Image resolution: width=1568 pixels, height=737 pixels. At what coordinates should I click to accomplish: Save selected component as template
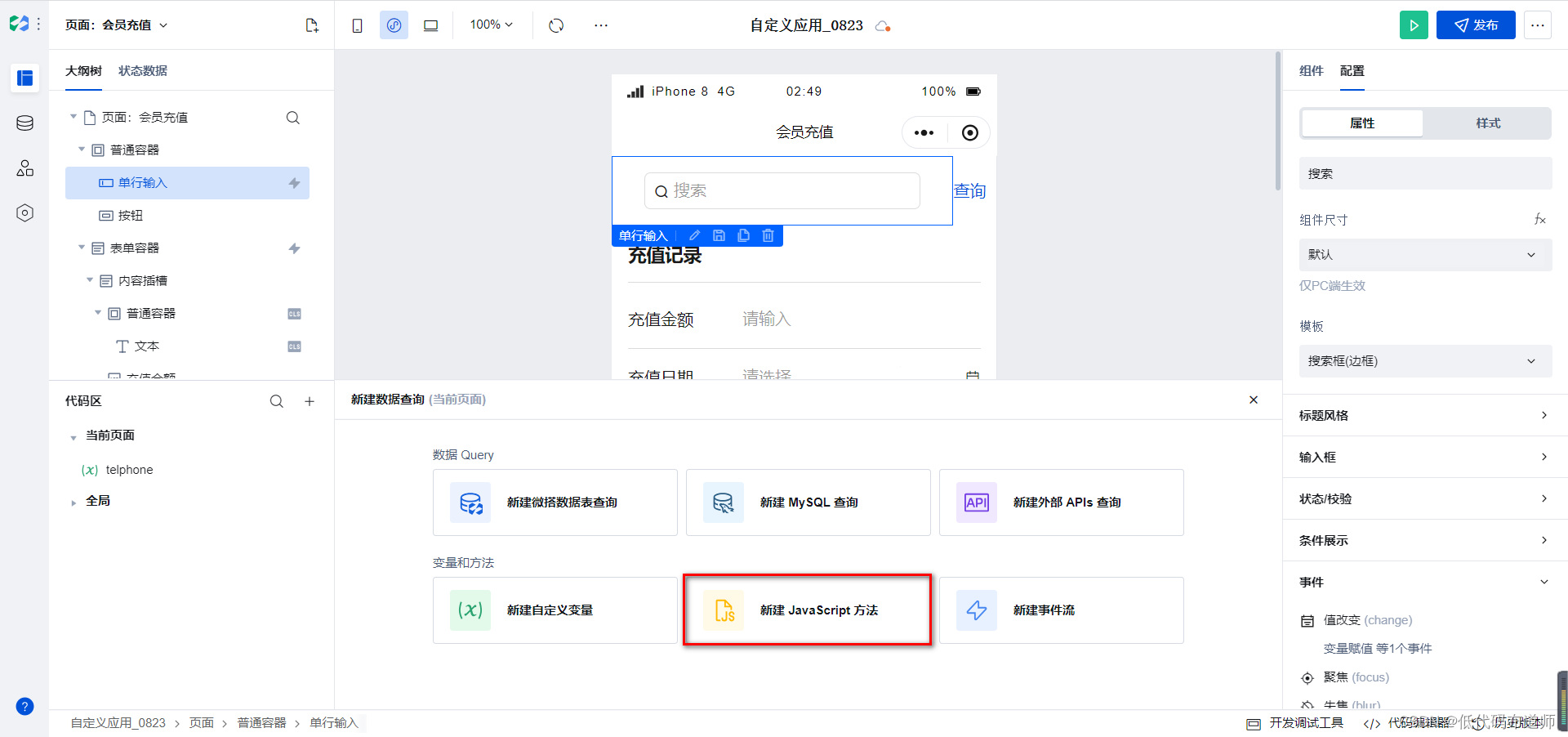click(719, 235)
